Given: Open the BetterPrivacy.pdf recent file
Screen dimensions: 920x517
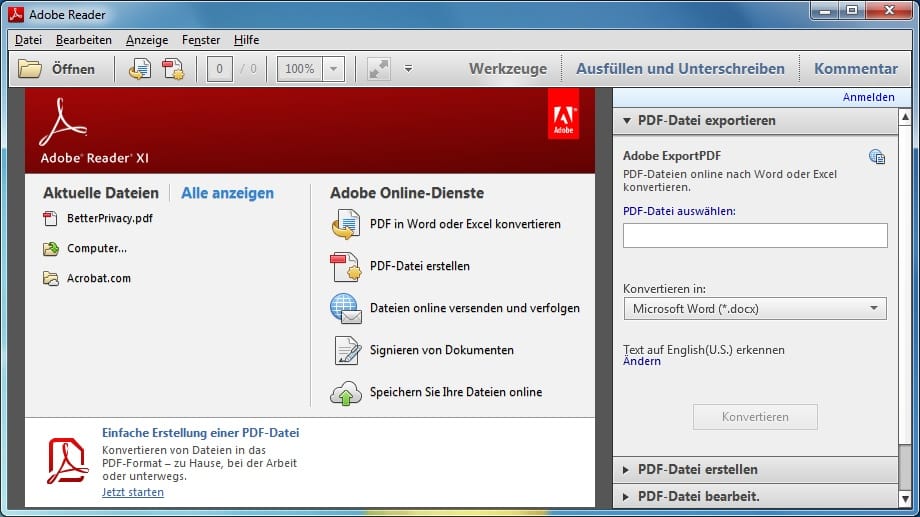Looking at the screenshot, I should (110, 218).
